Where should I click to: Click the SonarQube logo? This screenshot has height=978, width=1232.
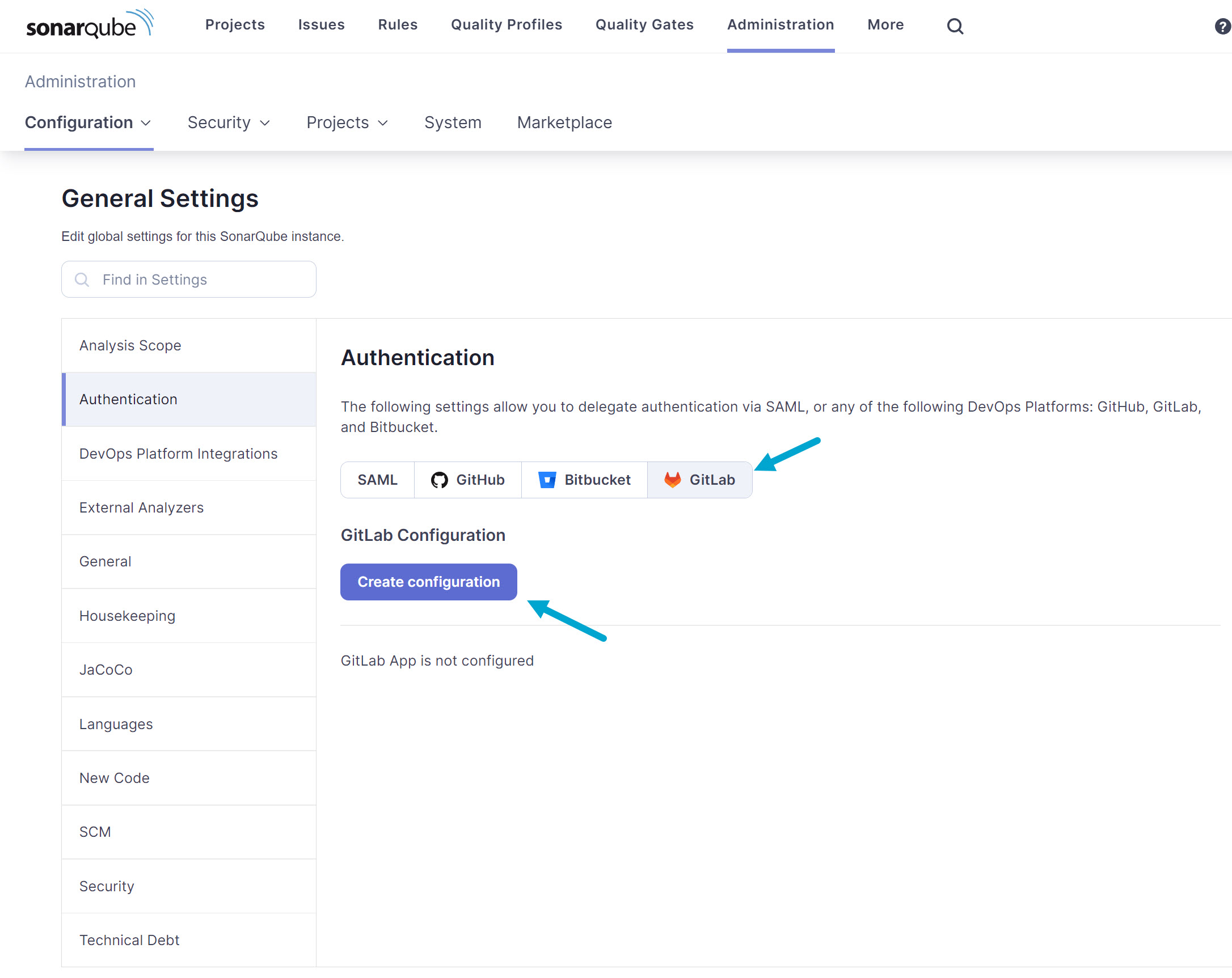pyautogui.click(x=90, y=24)
